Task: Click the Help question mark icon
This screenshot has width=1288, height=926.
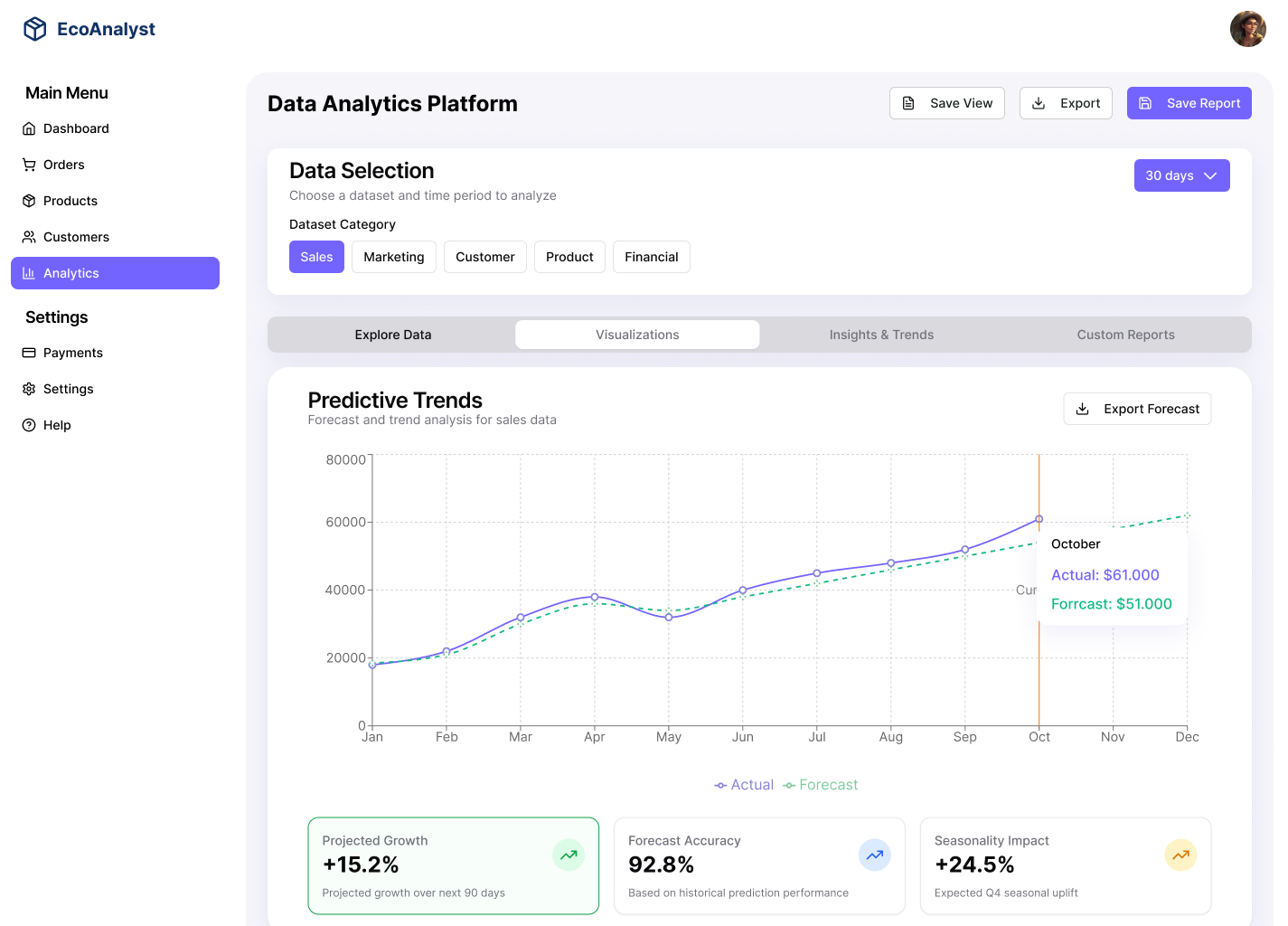Action: tap(29, 425)
